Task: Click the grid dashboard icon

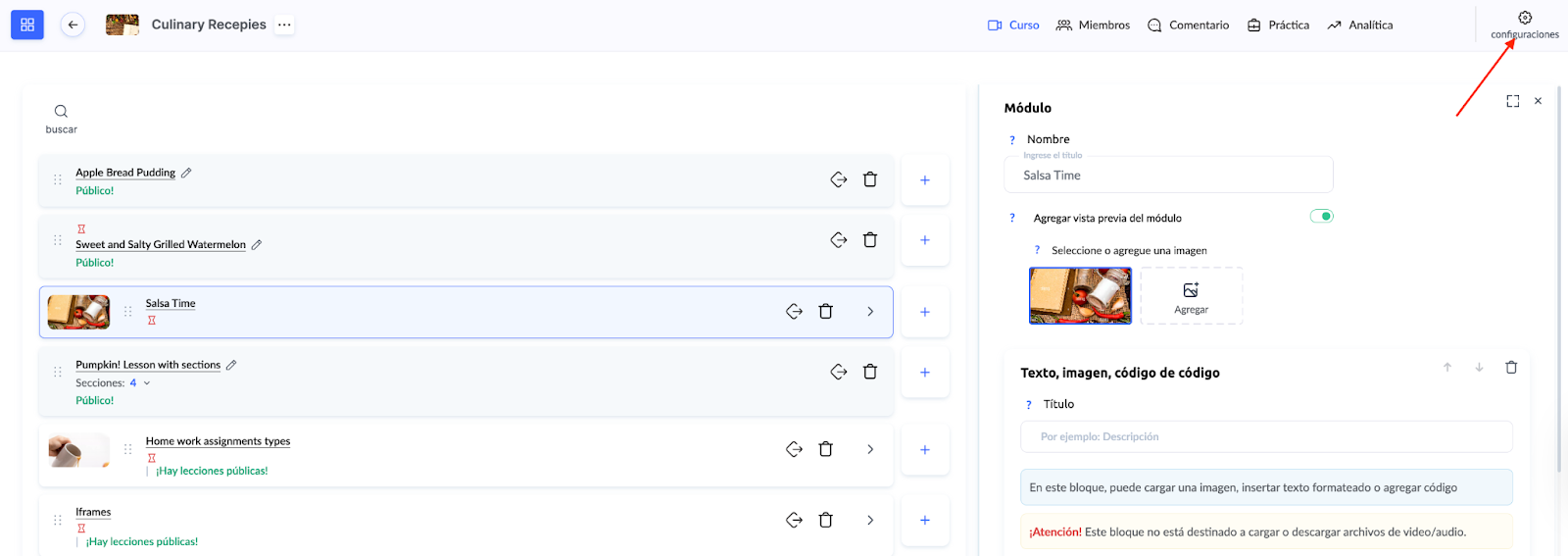Action: (x=27, y=25)
